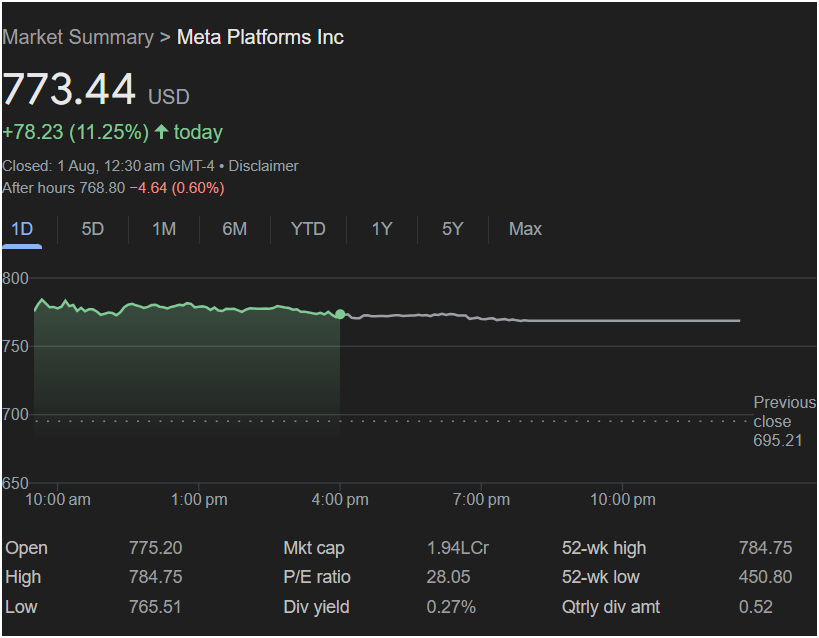Click the 52-wk high label

coord(604,548)
